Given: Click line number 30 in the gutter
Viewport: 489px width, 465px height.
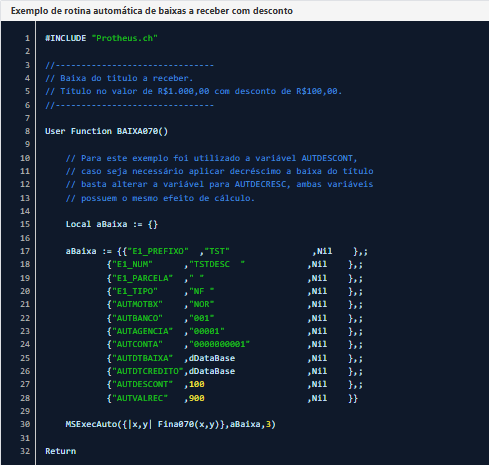Looking at the screenshot, I should point(25,424).
